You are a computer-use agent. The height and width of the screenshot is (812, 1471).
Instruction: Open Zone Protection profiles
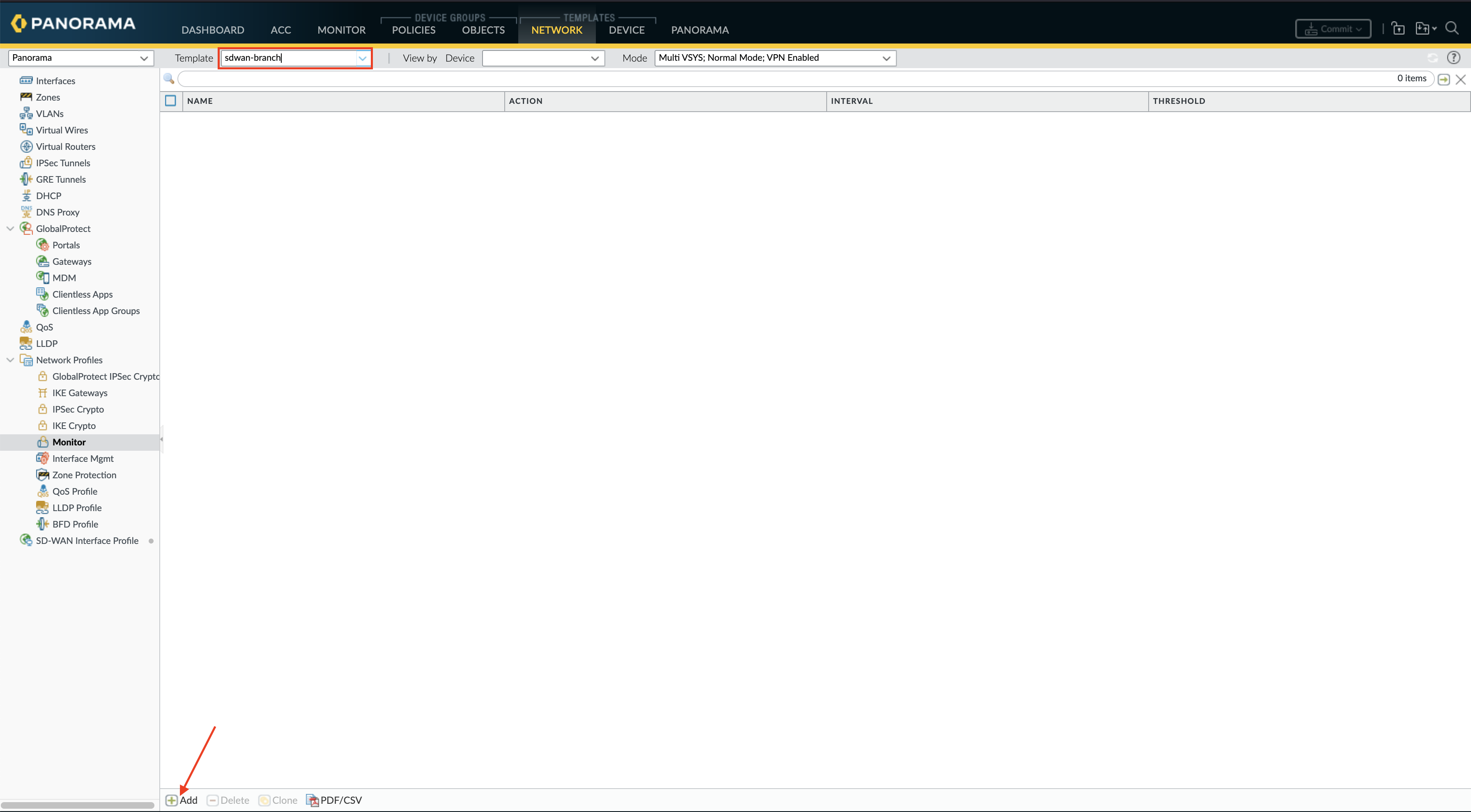click(x=84, y=475)
